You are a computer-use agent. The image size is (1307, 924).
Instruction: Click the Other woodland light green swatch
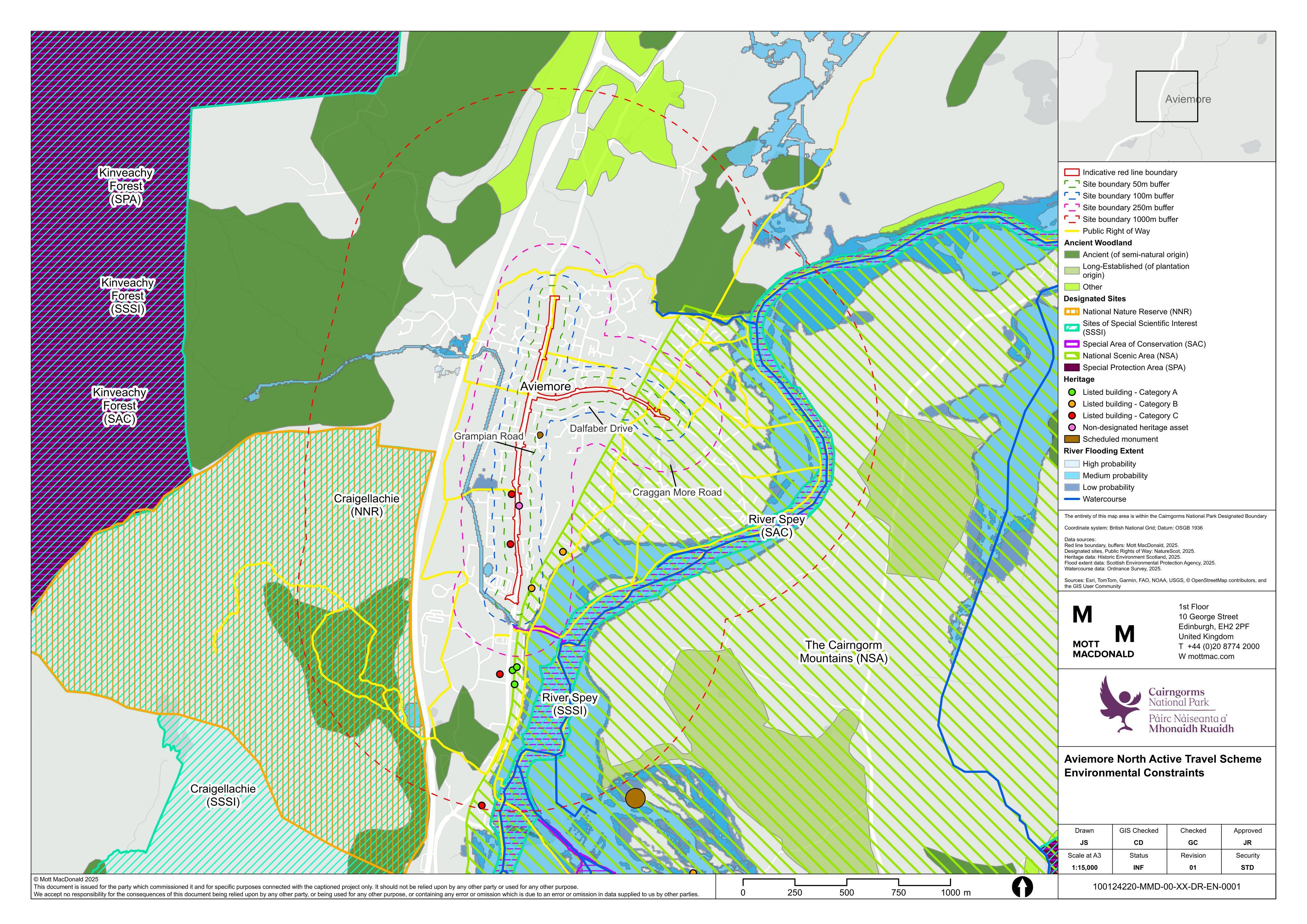1072,287
